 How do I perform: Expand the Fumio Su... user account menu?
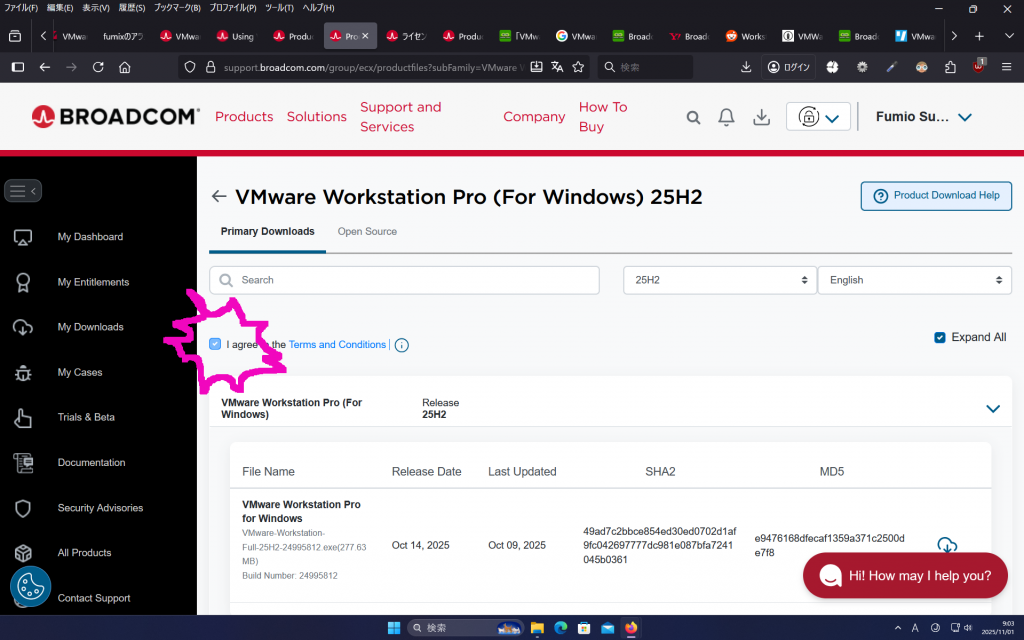pyautogui.click(x=923, y=117)
